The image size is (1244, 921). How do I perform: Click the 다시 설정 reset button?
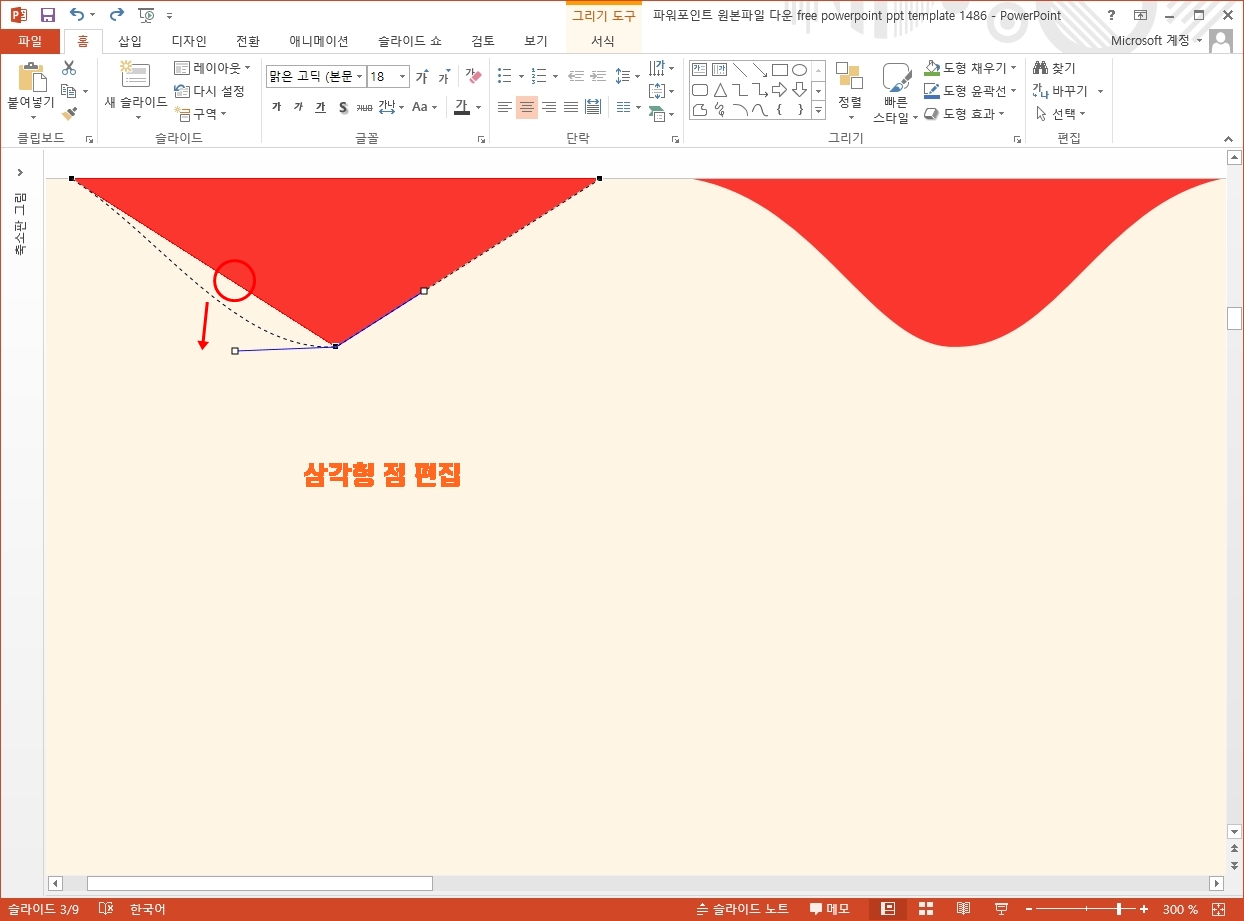pyautogui.click(x=209, y=91)
